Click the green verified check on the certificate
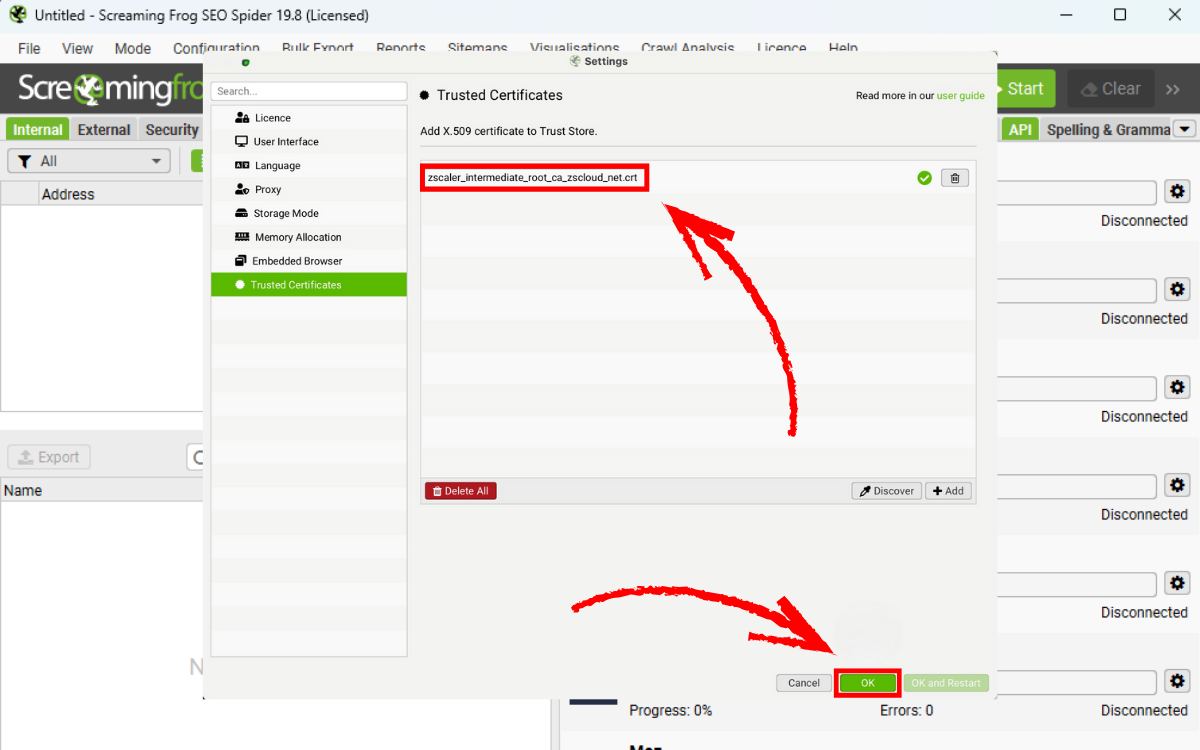This screenshot has width=1200, height=750. tap(923, 177)
